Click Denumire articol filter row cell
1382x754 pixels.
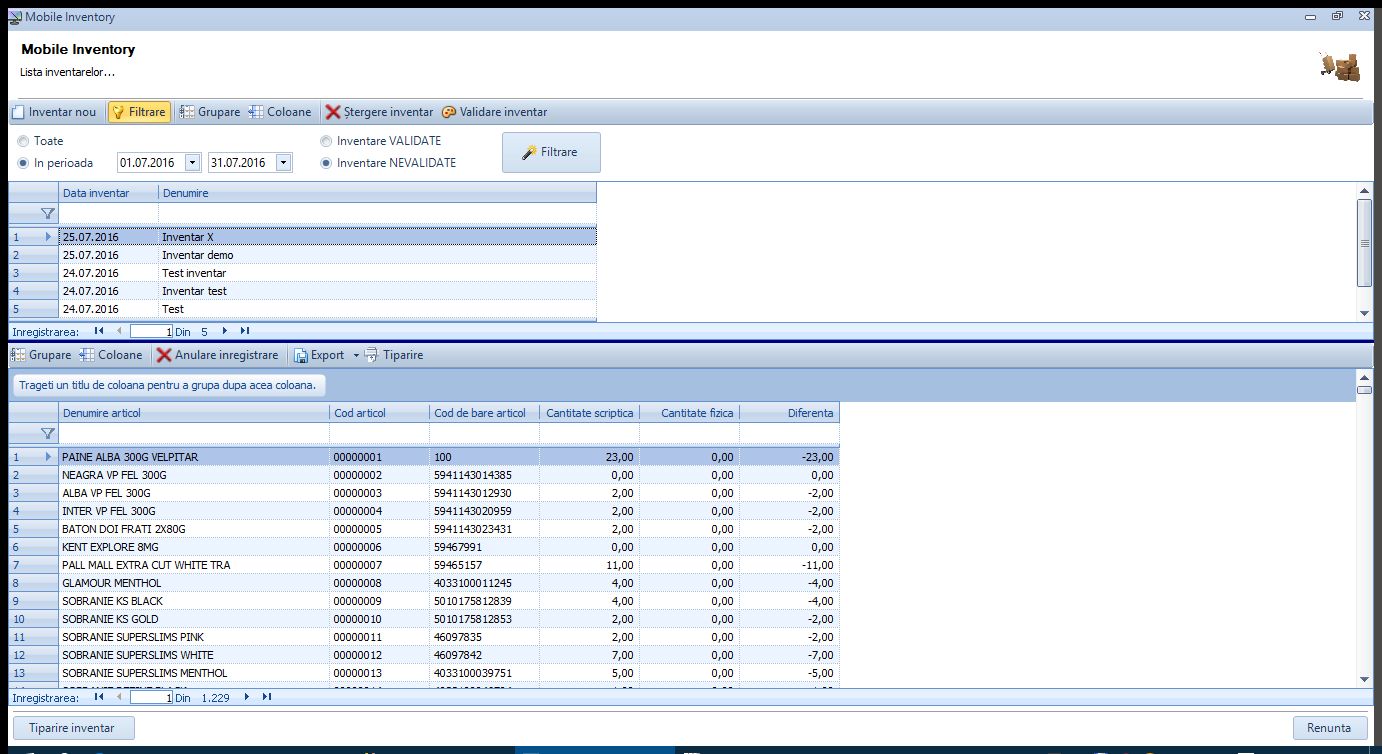194,433
